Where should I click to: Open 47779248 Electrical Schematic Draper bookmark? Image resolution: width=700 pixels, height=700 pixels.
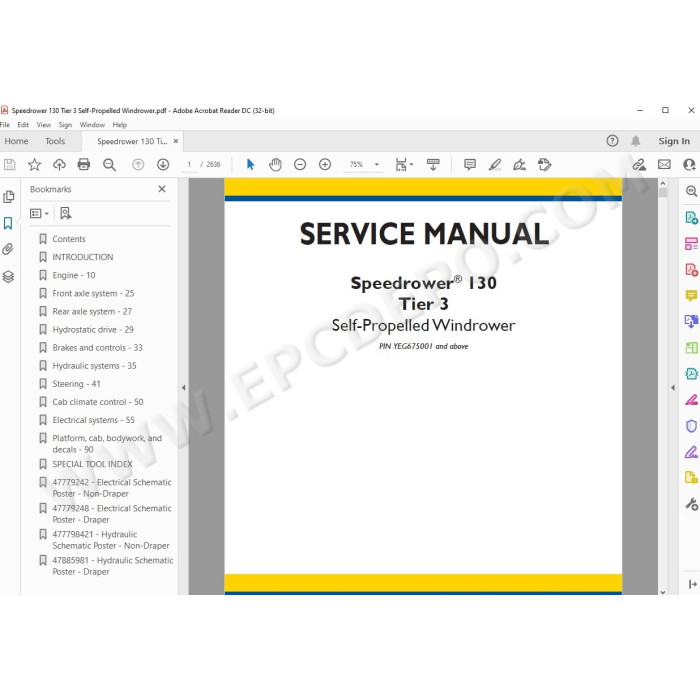click(112, 514)
